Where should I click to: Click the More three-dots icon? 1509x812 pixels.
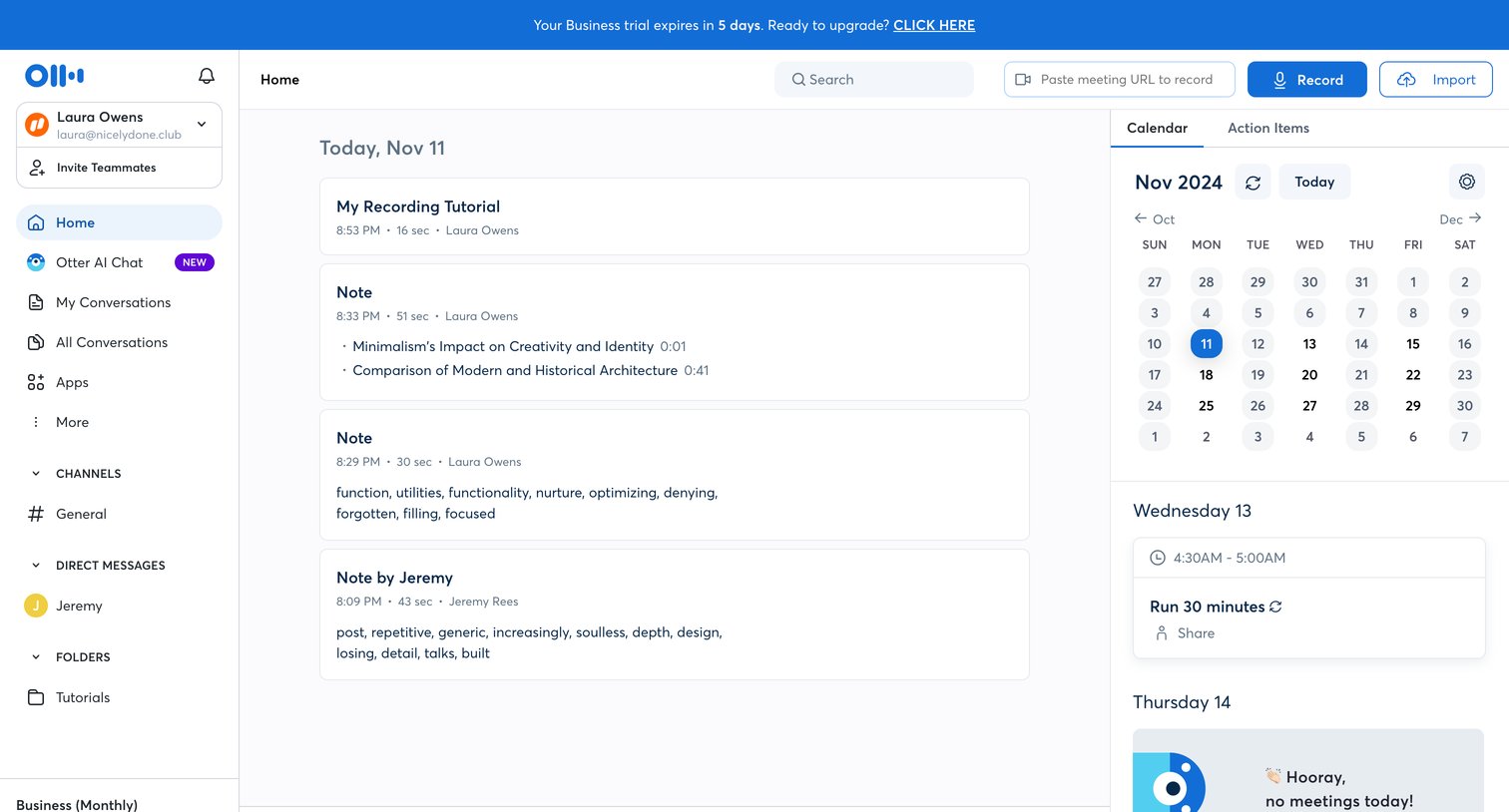pyautogui.click(x=36, y=422)
